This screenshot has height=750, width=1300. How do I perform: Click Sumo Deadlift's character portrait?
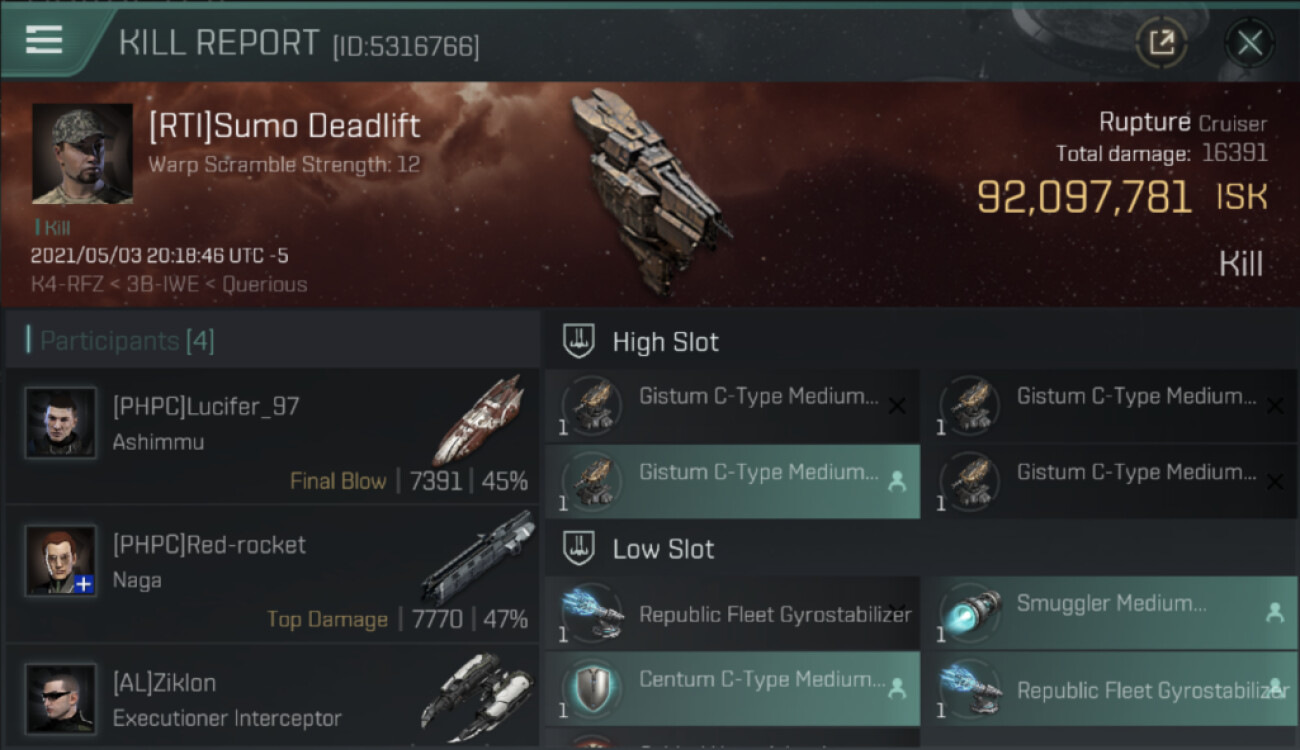pos(82,153)
